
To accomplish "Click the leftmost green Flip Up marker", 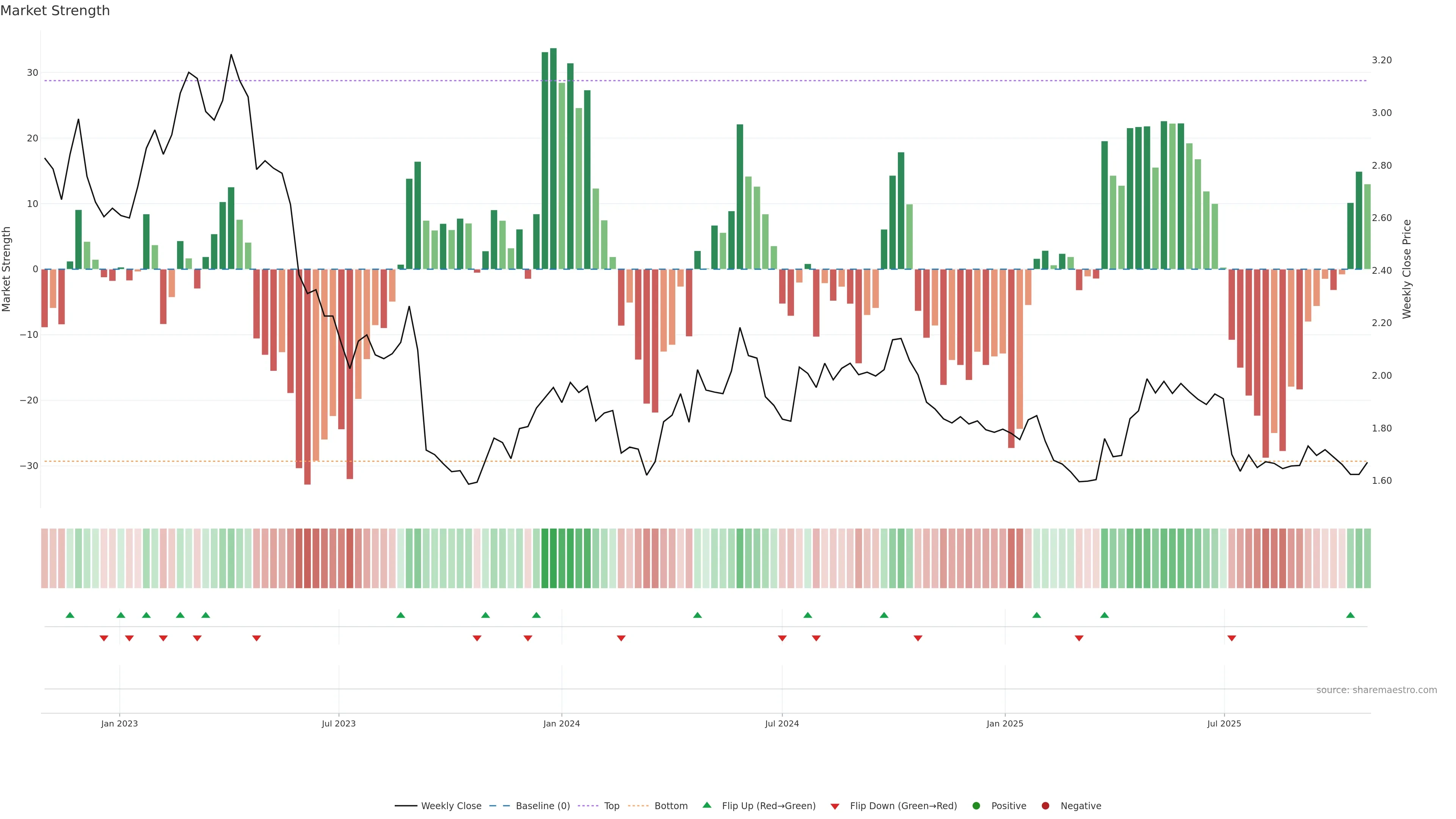I will point(70,615).
